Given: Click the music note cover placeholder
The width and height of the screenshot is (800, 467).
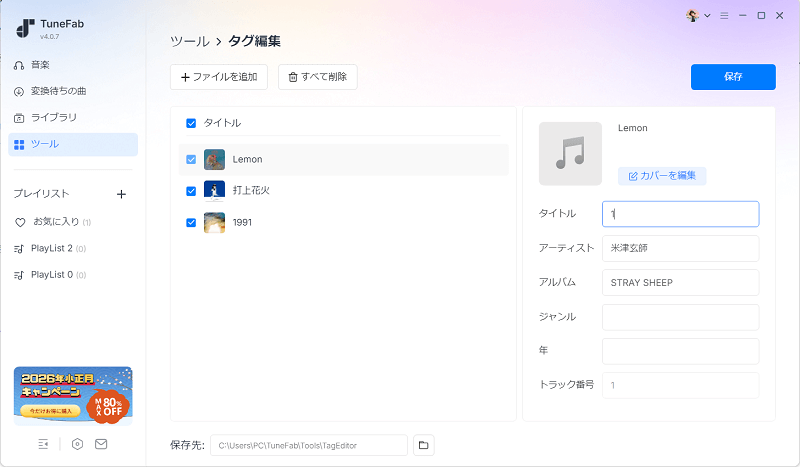Looking at the screenshot, I should (x=570, y=154).
